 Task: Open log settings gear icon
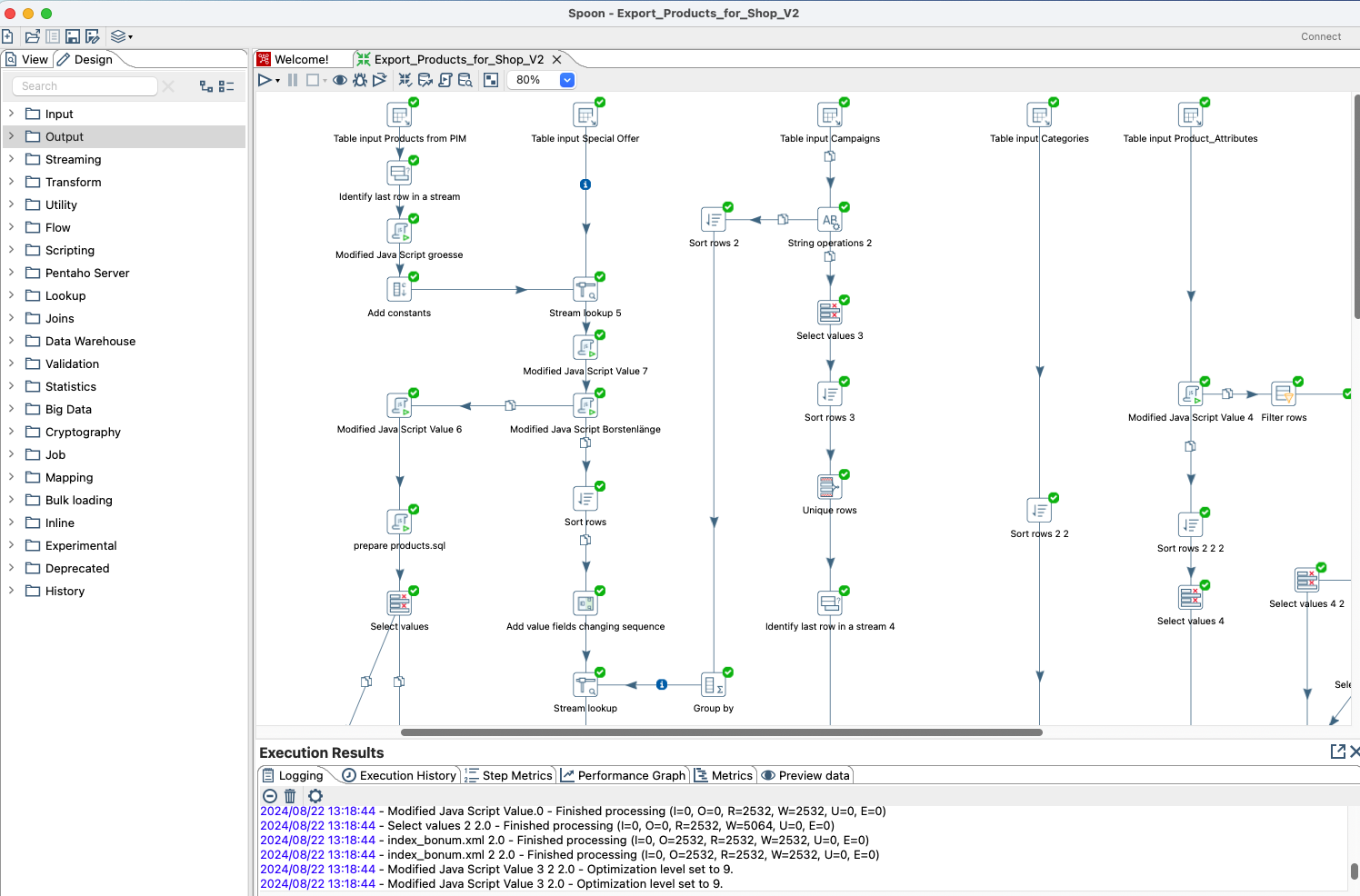coord(315,796)
